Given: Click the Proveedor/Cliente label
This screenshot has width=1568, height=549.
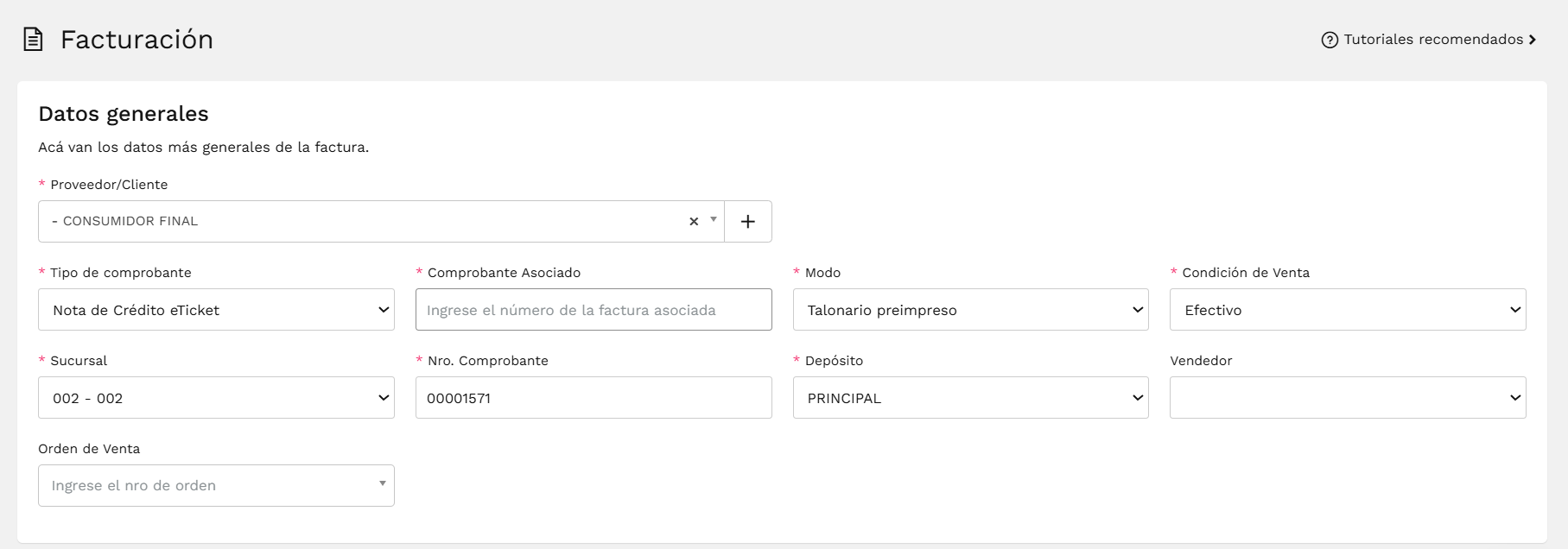Looking at the screenshot, I should point(109,185).
